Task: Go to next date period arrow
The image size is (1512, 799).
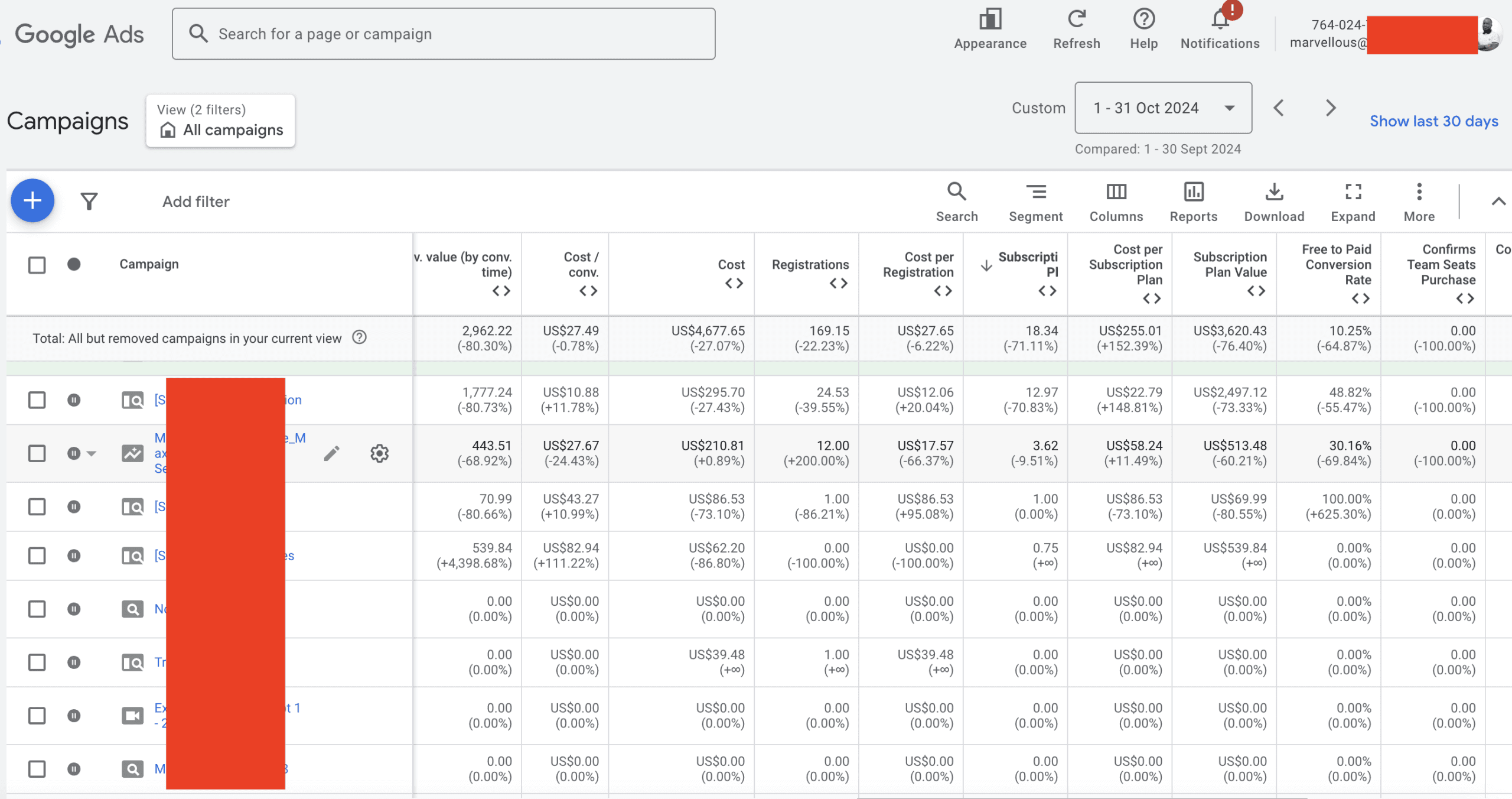Action: point(1331,108)
